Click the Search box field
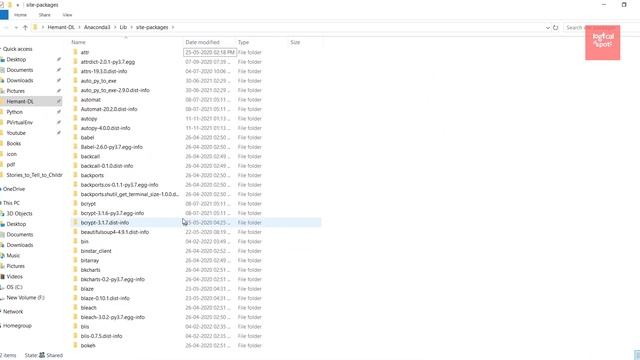This screenshot has width=640, height=360. [x=600, y=27]
